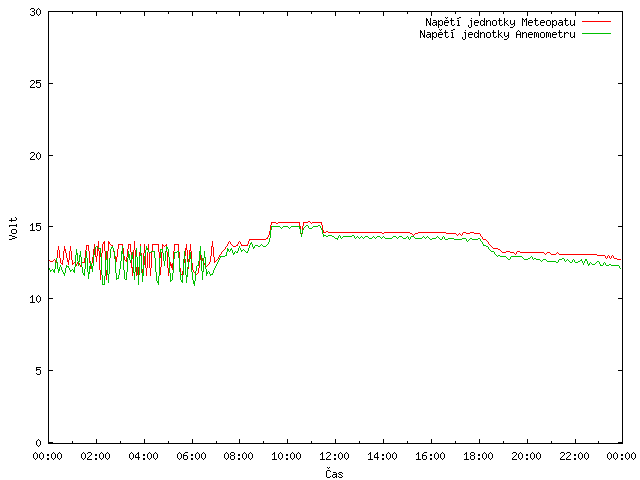Click the legend text 'Napětí jednotky Anemometru'
640x480 pixels.
pyautogui.click(x=497, y=34)
